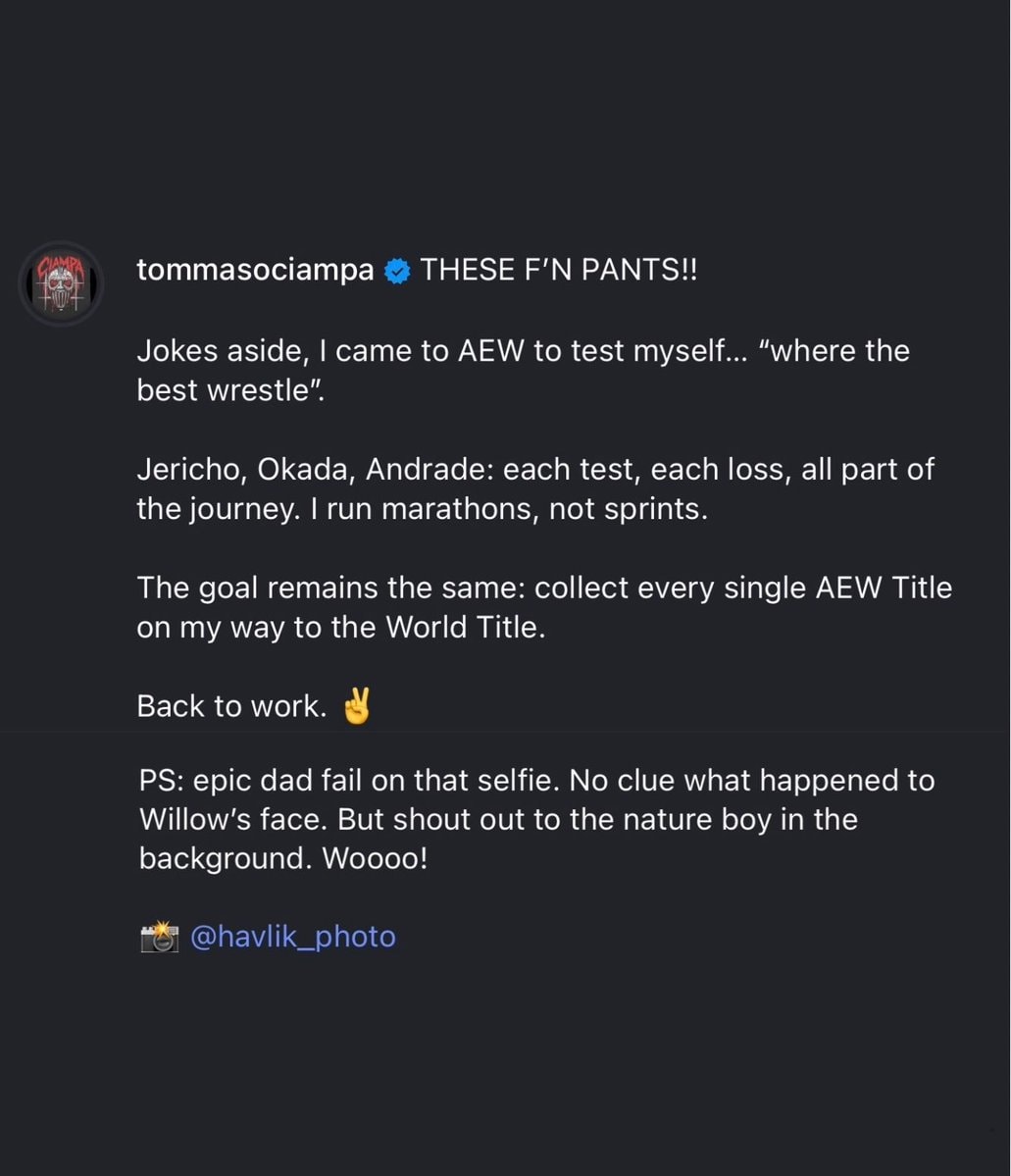Click the peace sign hand emoji

tap(356, 706)
